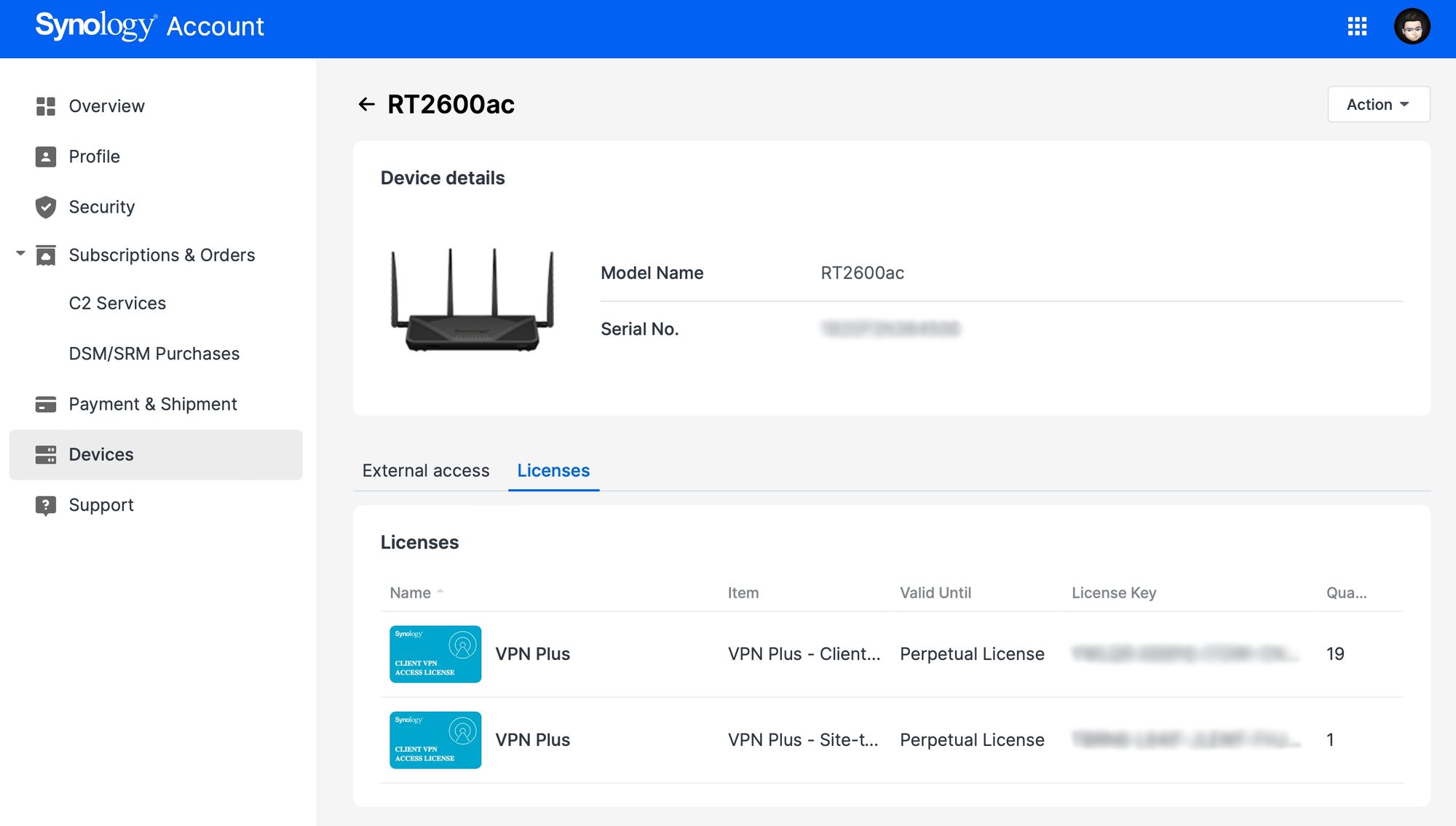Click the Item column header
This screenshot has height=826, width=1456.
pos(743,592)
